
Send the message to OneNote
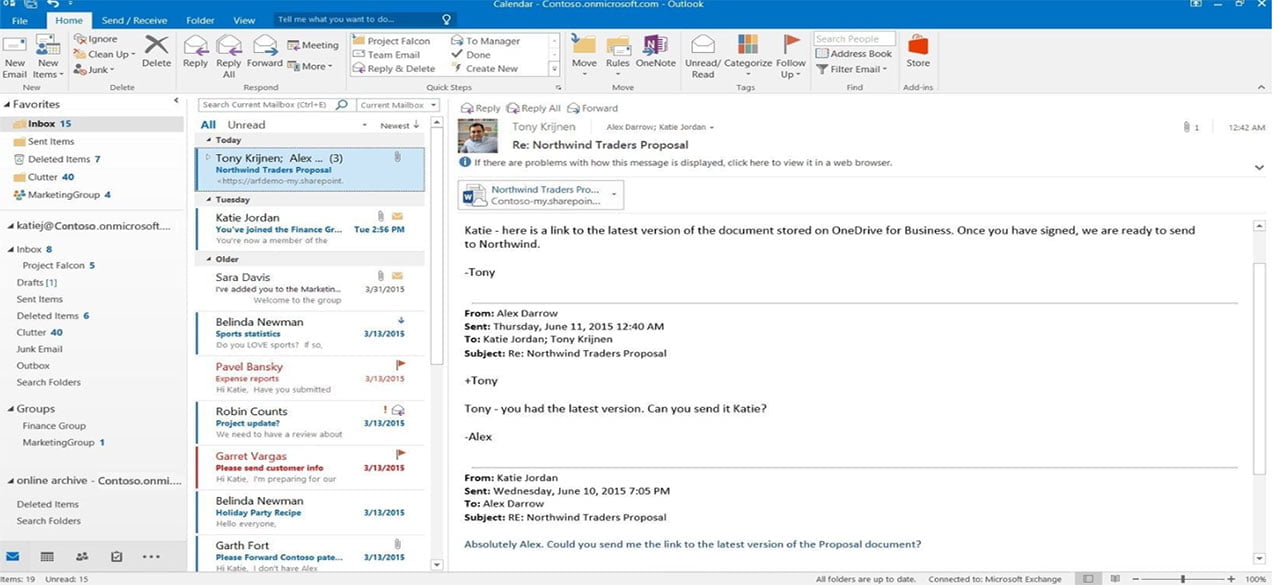point(655,52)
